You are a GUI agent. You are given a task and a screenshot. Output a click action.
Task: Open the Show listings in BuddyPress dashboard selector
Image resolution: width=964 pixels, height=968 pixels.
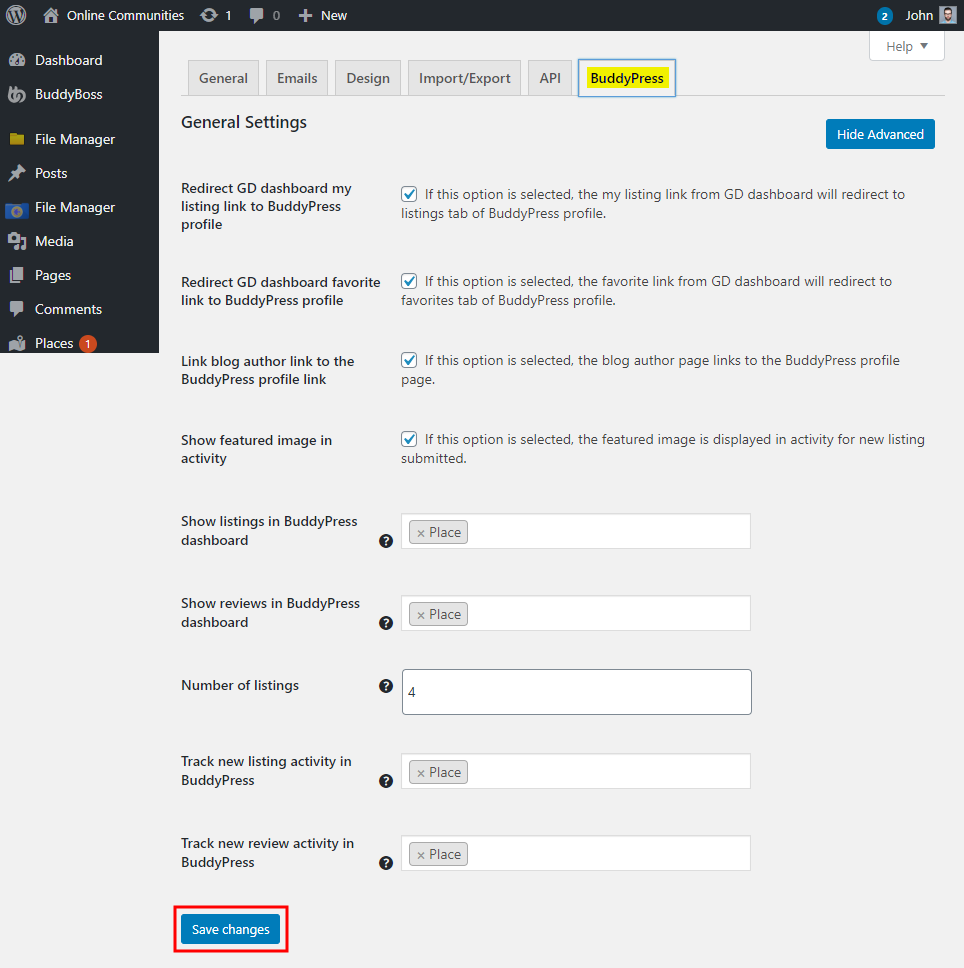point(600,531)
